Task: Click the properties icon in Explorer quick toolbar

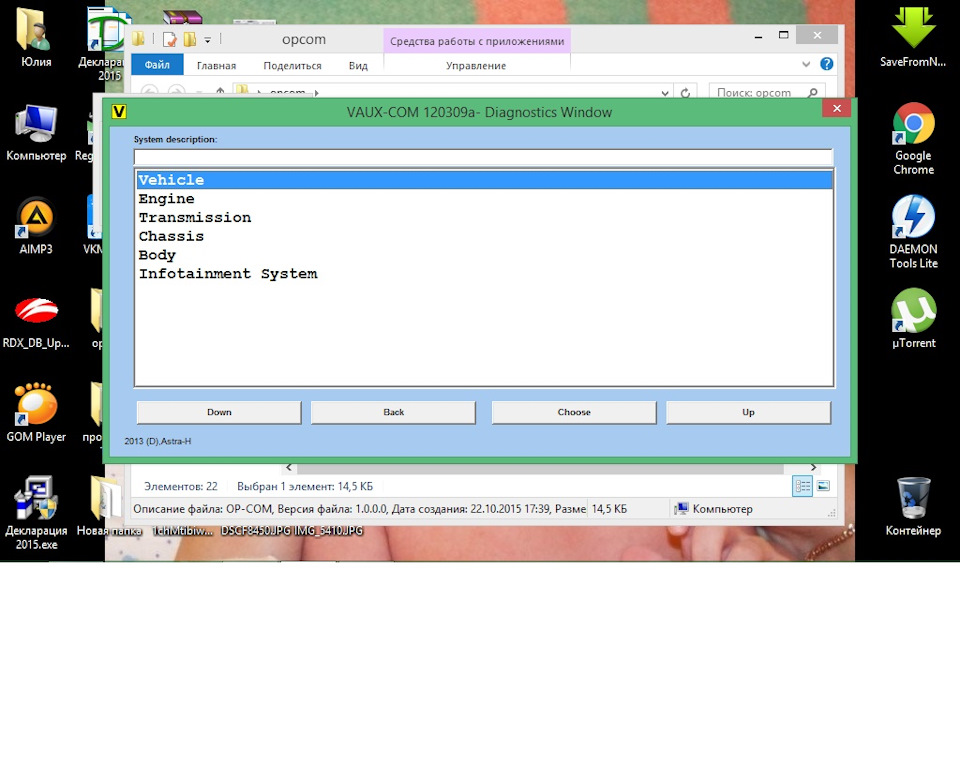Action: (170, 40)
